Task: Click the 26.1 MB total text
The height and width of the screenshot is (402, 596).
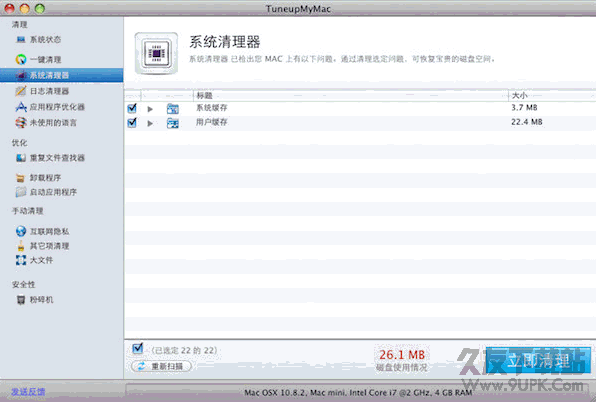Action: 402,355
